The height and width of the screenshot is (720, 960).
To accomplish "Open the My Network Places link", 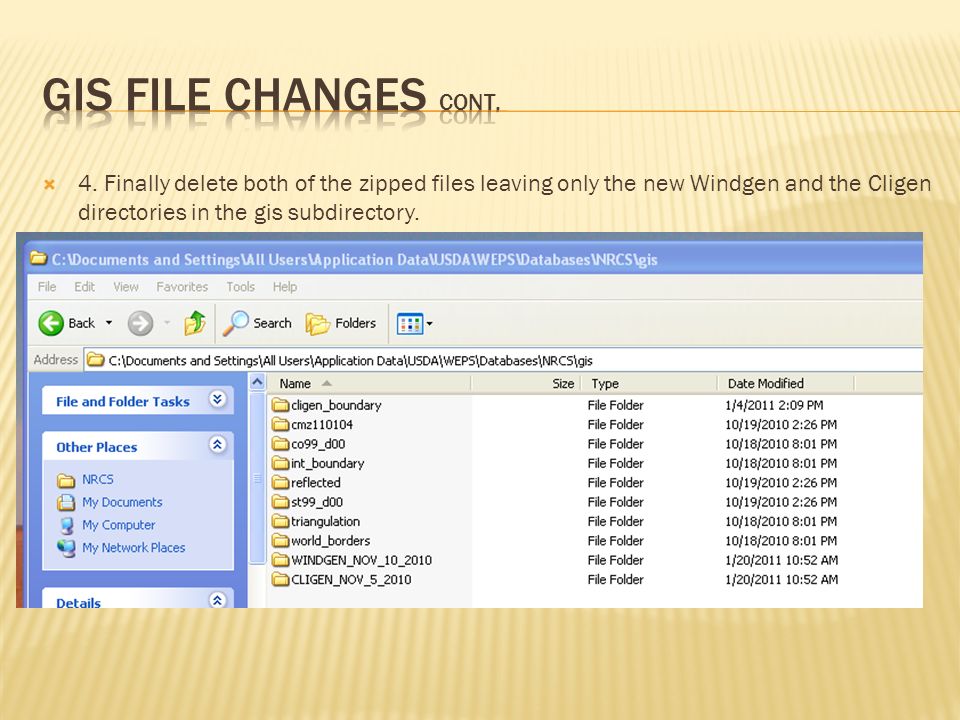I will point(133,547).
